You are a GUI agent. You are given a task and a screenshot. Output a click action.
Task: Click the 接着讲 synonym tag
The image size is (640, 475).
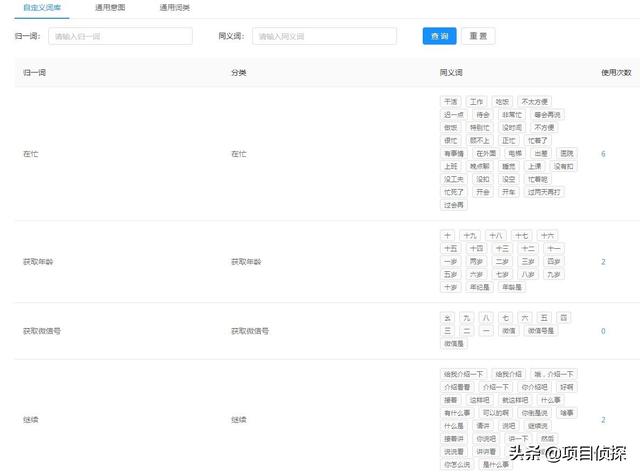[x=454, y=439]
